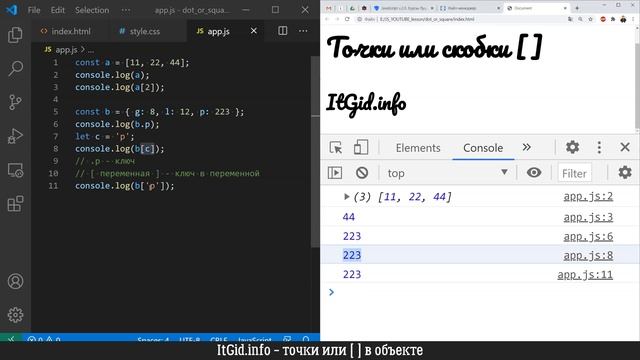Open the Source Control view
Image resolution: width=640 pixels, height=360 pixels.
tap(15, 102)
